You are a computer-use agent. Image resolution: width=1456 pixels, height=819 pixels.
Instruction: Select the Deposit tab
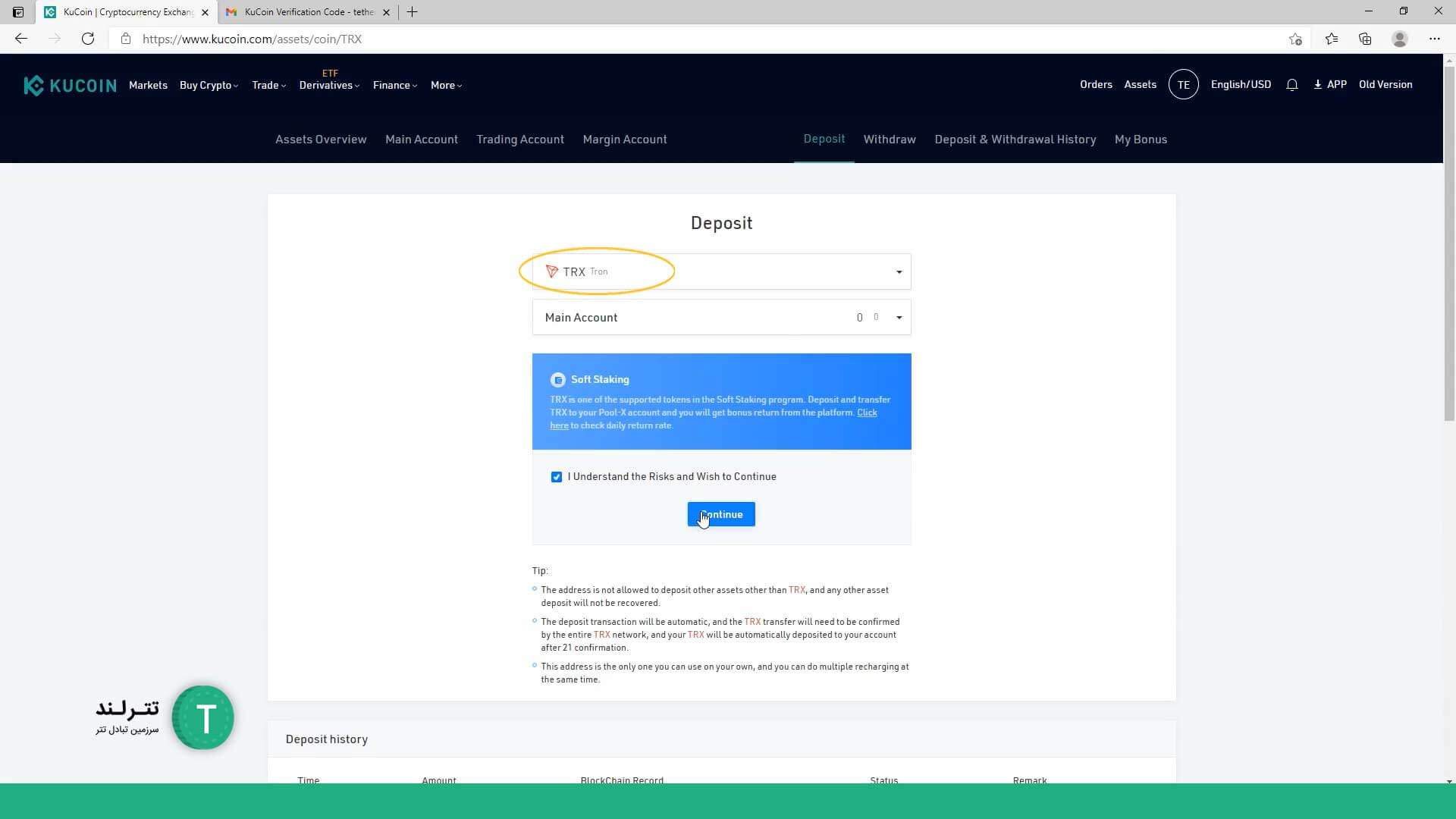[x=824, y=139]
